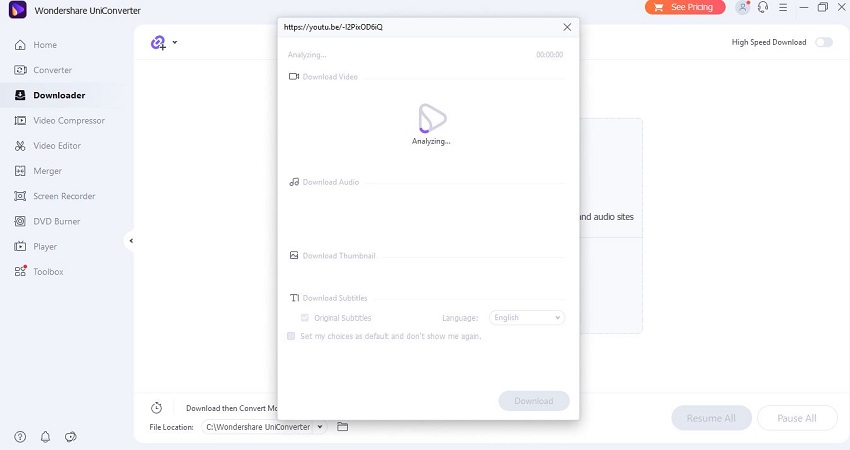Click the Pause All button
850x450 pixels.
[x=797, y=418]
